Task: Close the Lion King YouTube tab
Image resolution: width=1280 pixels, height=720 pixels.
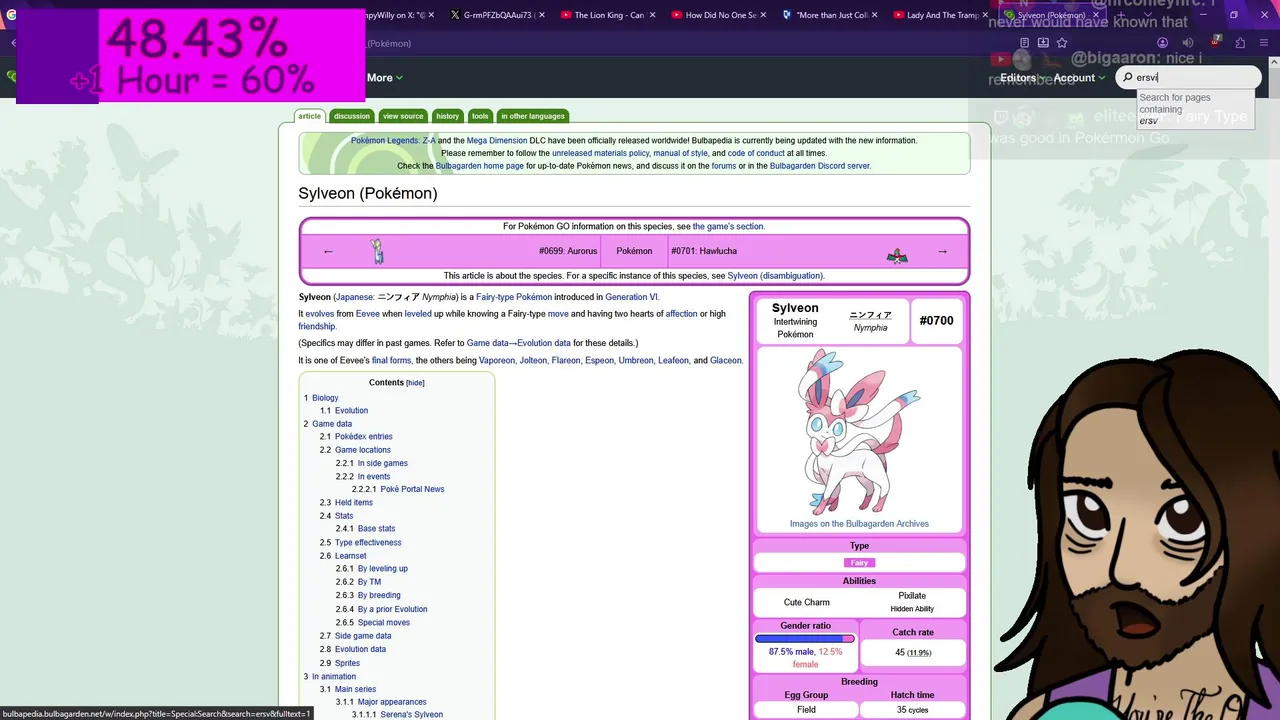Action: [x=653, y=15]
